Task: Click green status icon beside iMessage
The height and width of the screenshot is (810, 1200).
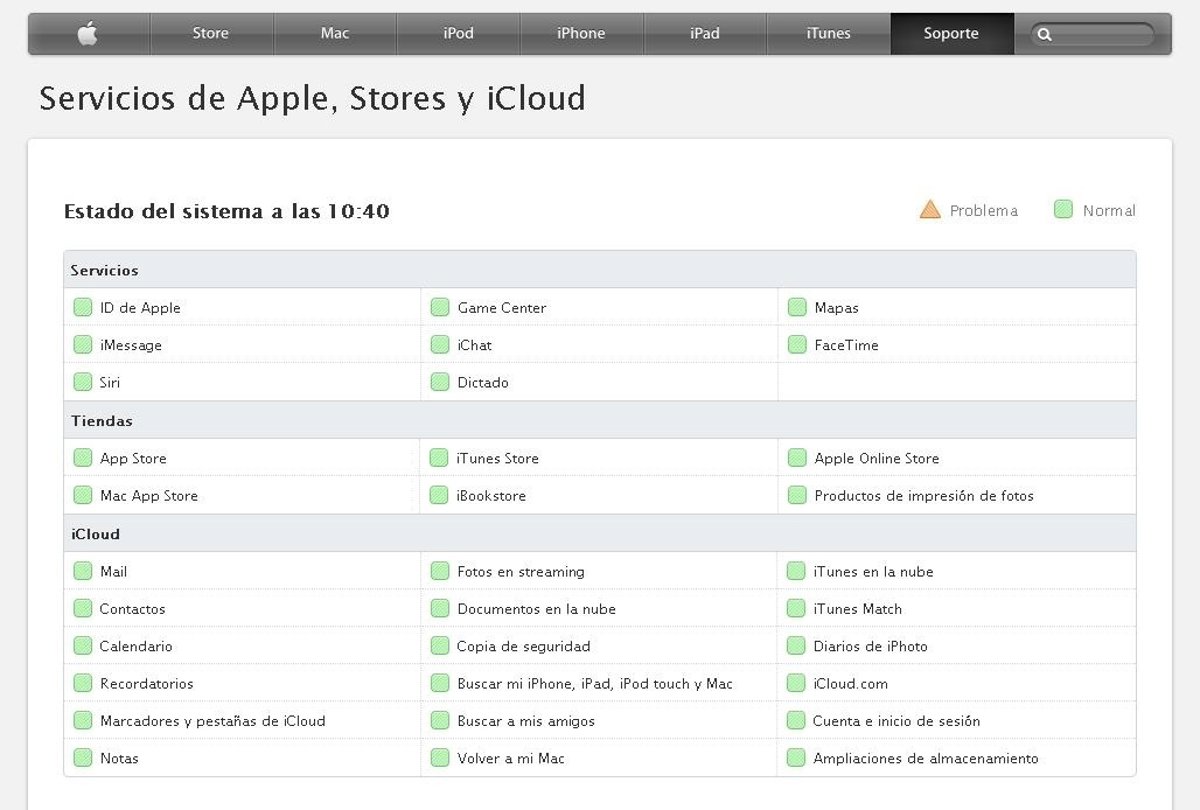Action: point(83,345)
